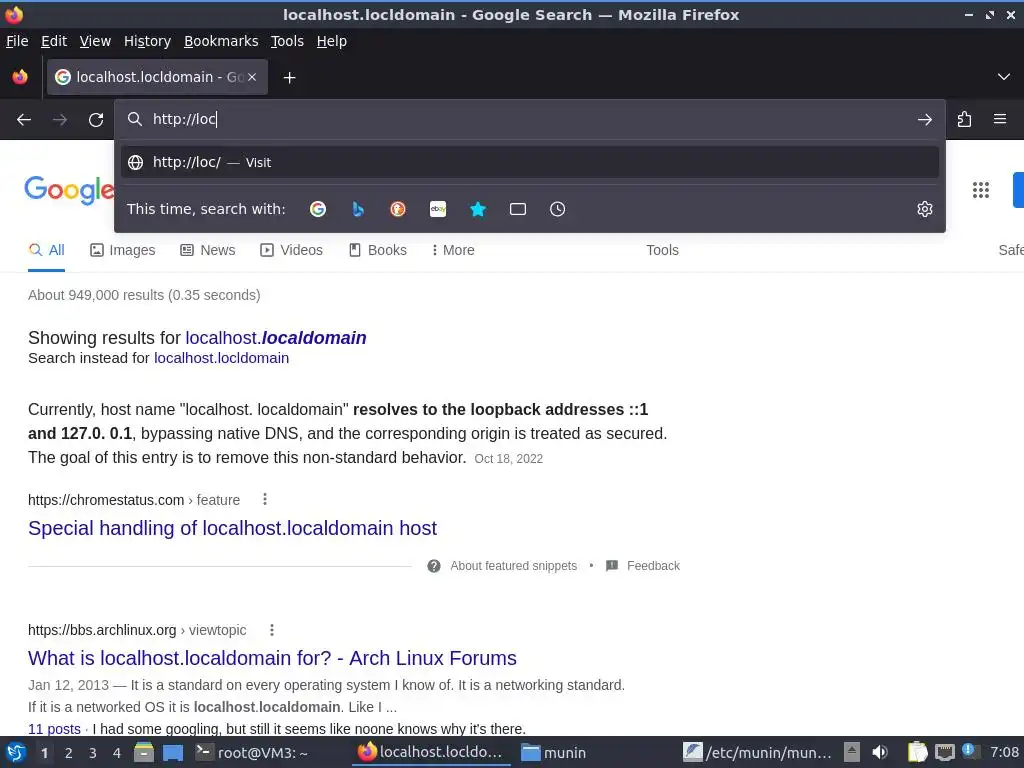Click the go arrow in the URL bar
This screenshot has height=768, width=1024.
point(924,120)
